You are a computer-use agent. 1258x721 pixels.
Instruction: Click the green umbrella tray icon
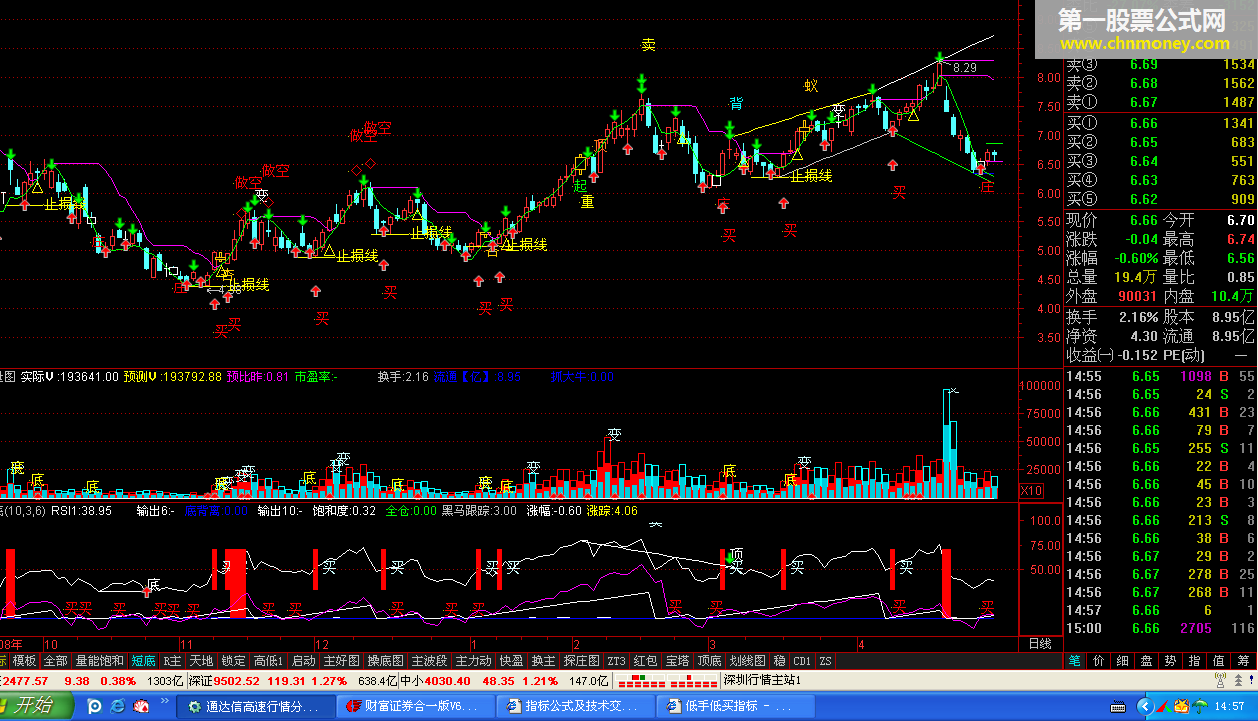[x=1200, y=706]
